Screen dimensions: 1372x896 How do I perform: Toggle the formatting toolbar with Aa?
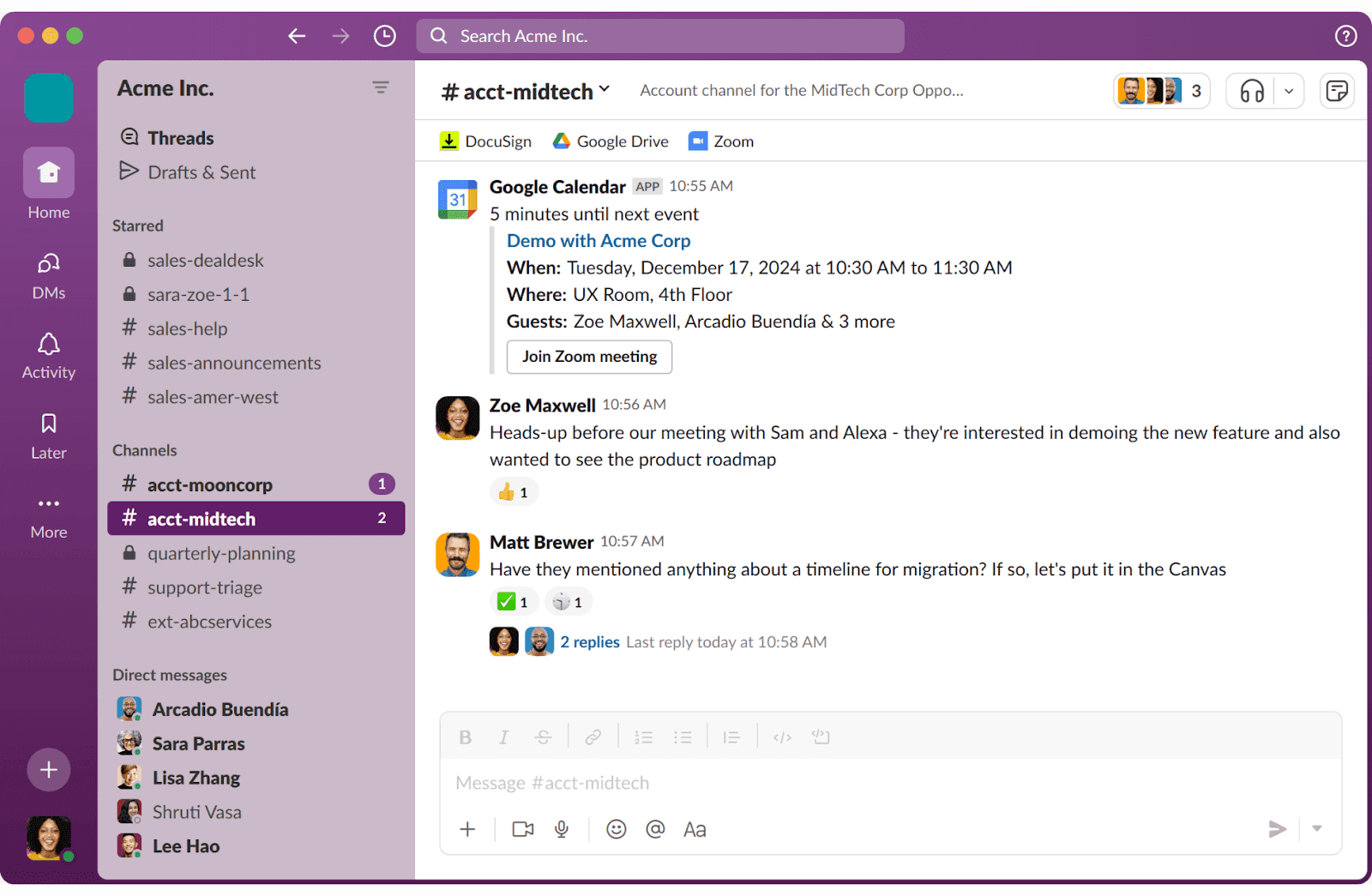[695, 829]
